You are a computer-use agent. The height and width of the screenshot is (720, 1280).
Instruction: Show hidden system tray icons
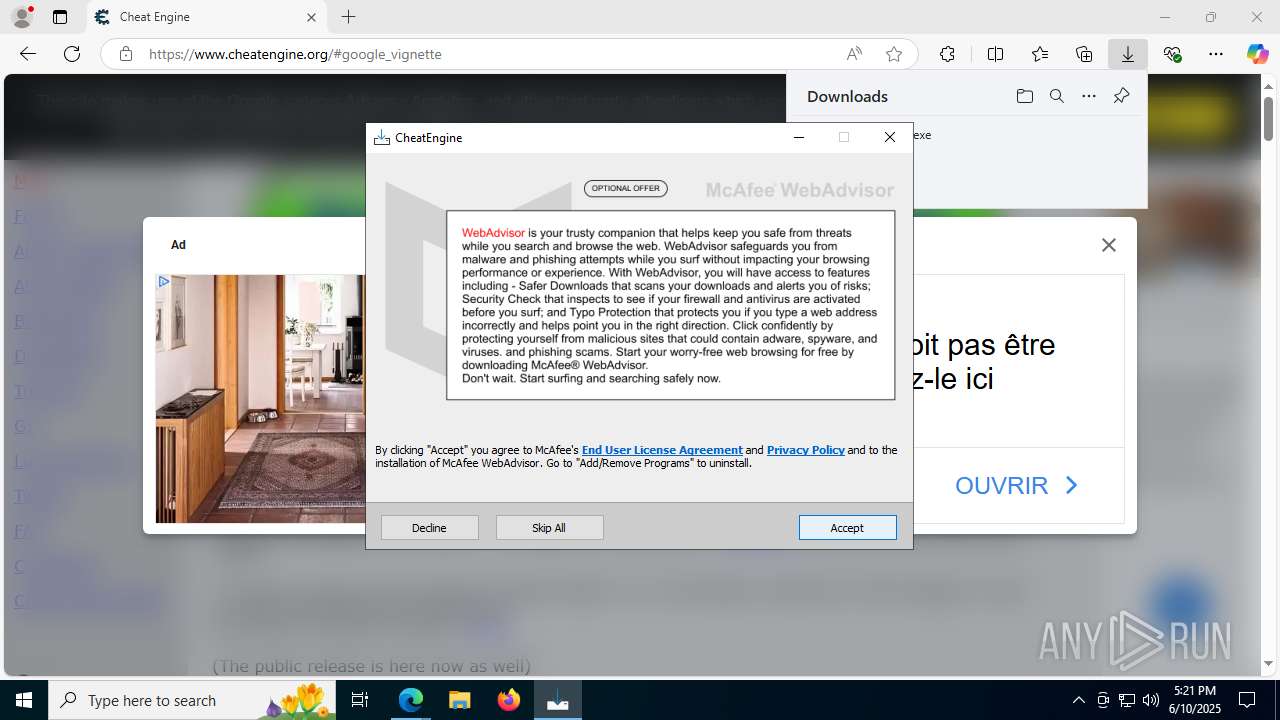click(x=1078, y=700)
